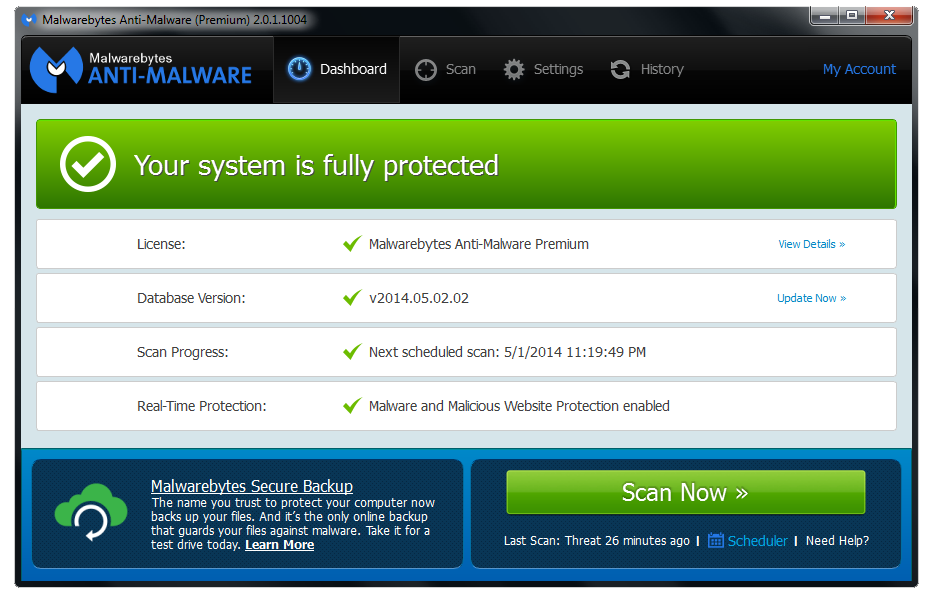Minimize the Malwarebytes window
This screenshot has height=594, width=928.
(x=824, y=15)
